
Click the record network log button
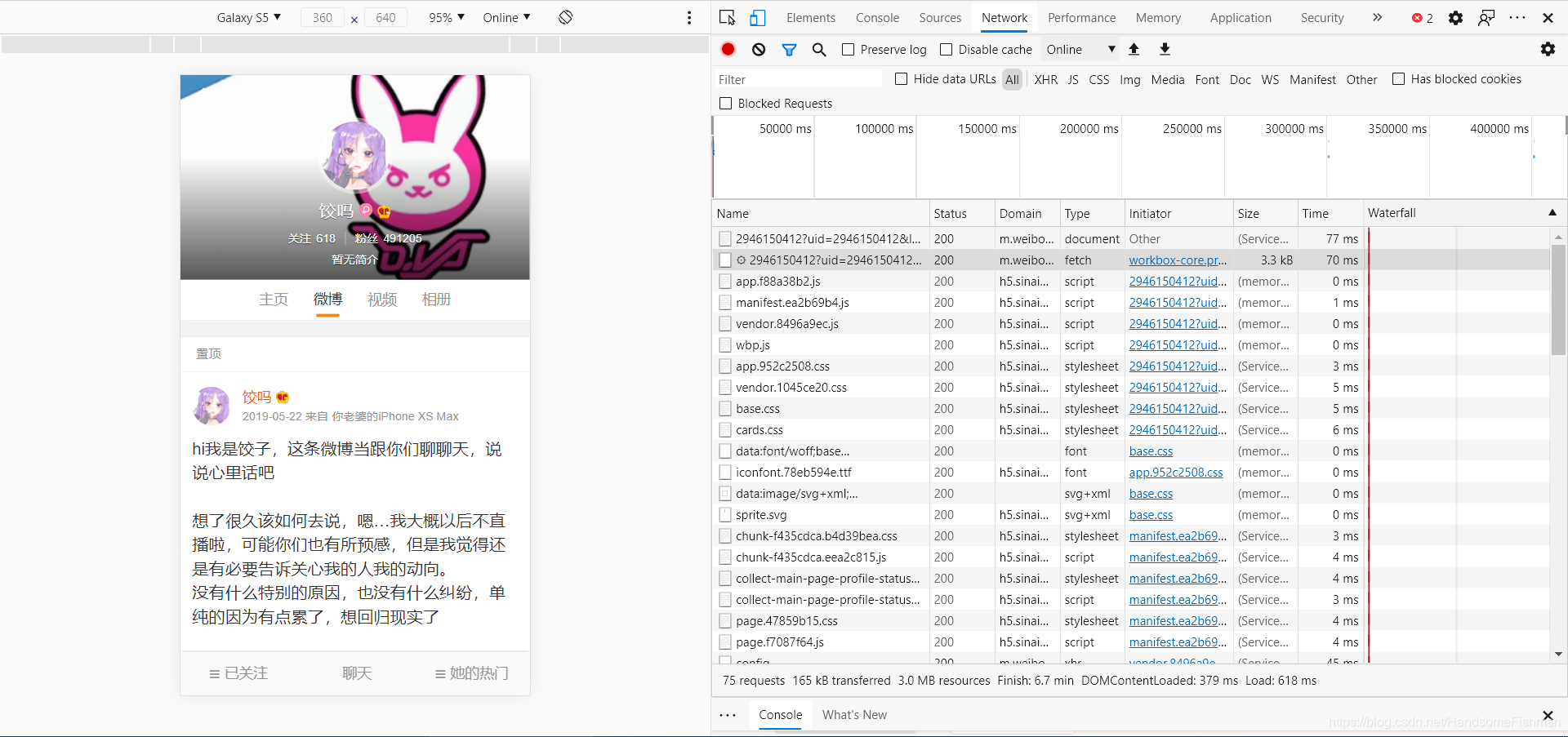(x=728, y=49)
